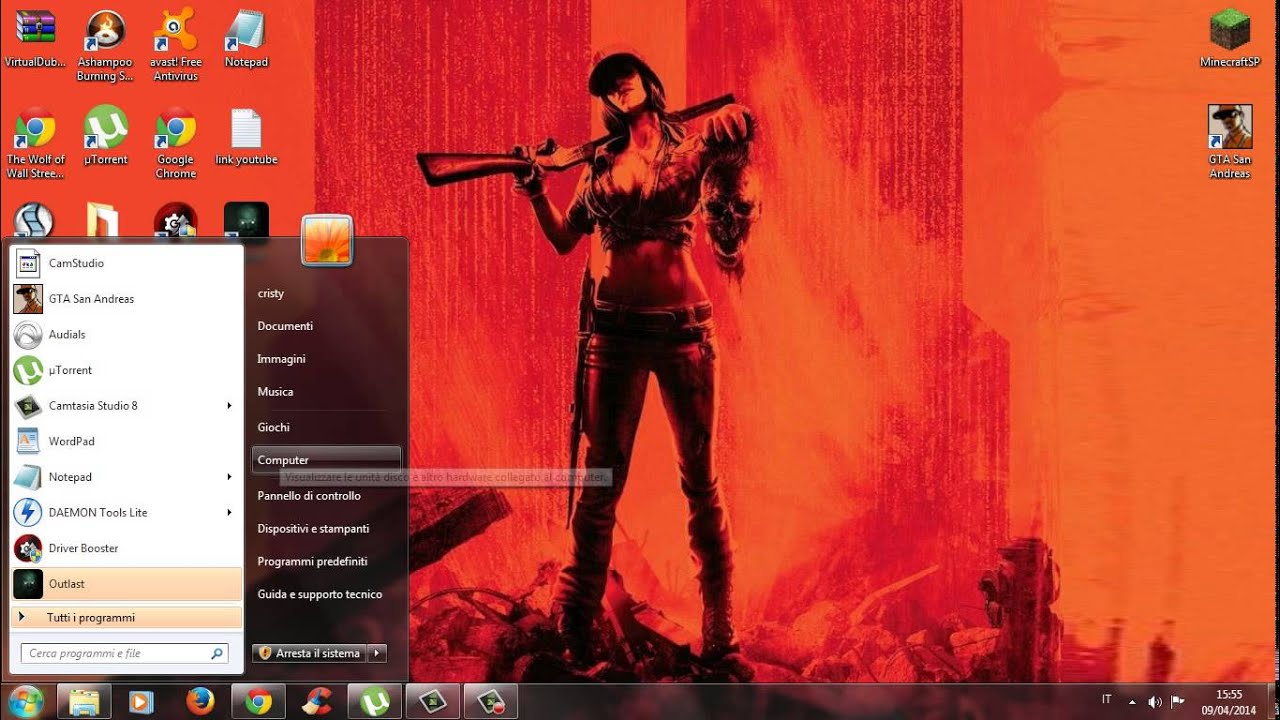
Task: Open Computer in the Start menu
Action: [326, 460]
